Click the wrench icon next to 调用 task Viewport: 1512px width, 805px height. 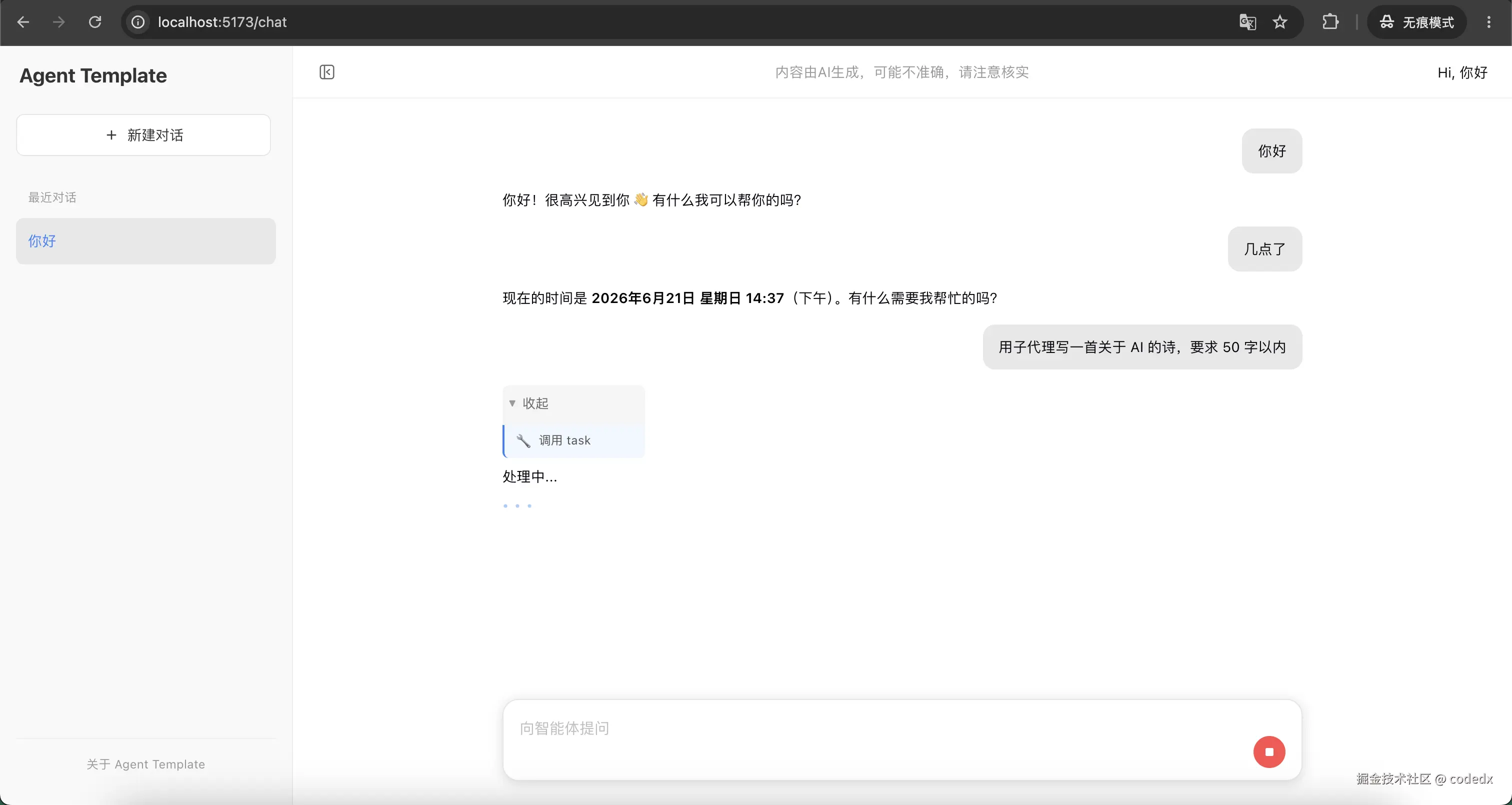click(x=523, y=440)
